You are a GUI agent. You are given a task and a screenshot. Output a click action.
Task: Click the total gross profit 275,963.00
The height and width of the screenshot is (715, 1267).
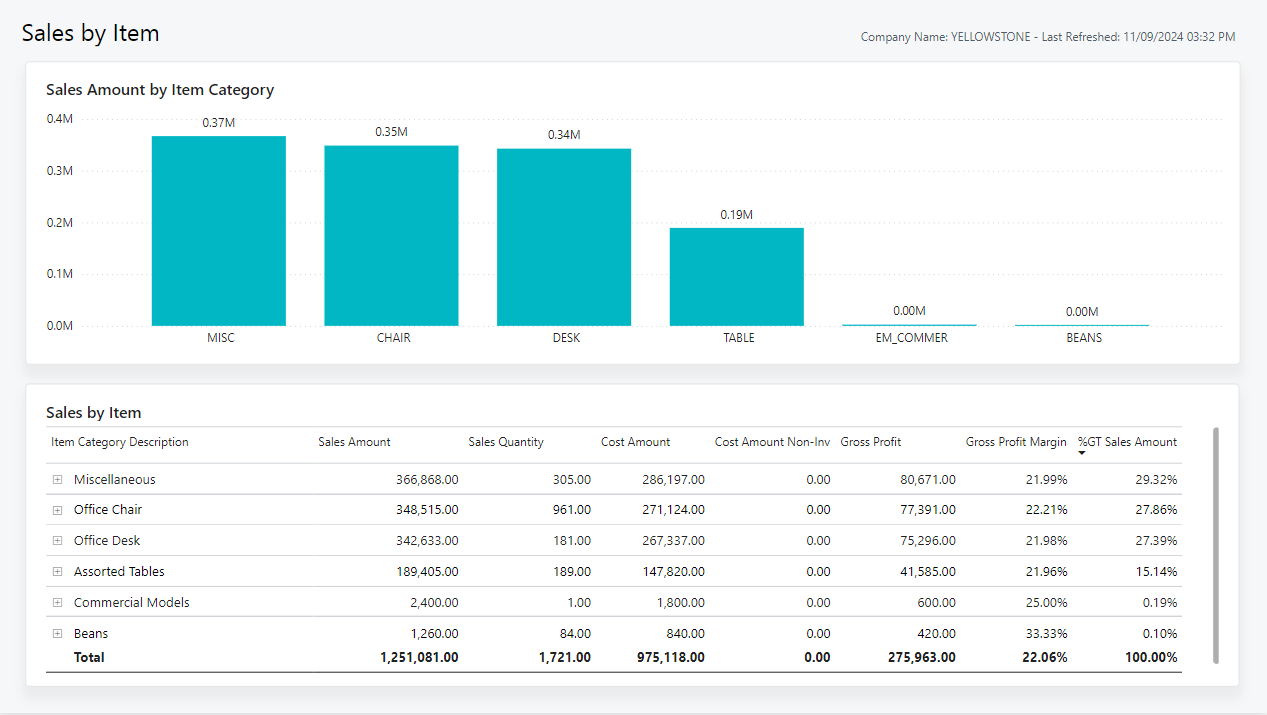coord(922,658)
